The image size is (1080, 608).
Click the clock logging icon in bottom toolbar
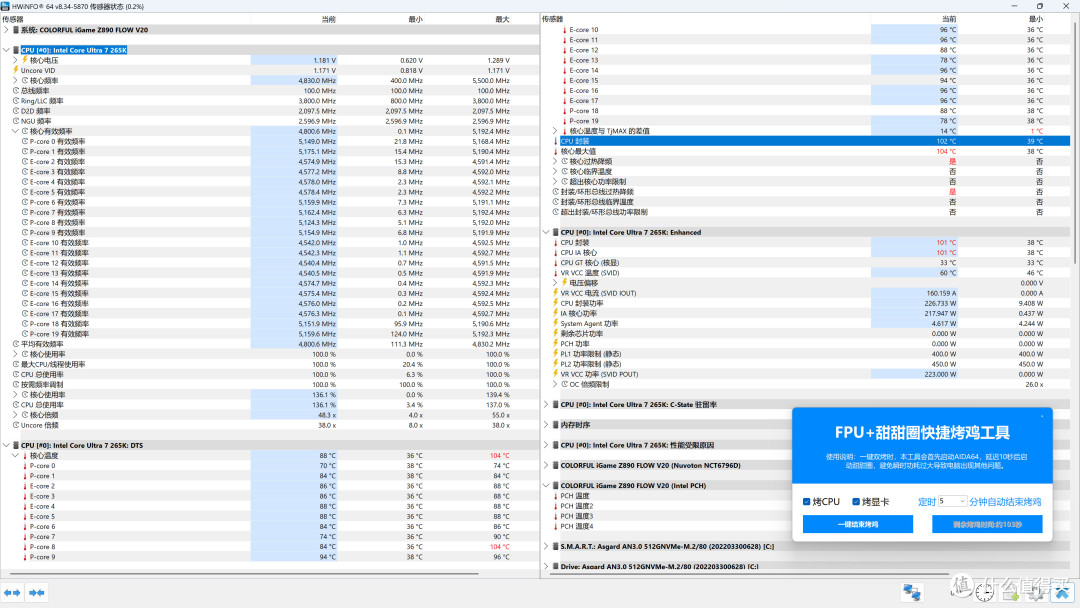click(984, 591)
